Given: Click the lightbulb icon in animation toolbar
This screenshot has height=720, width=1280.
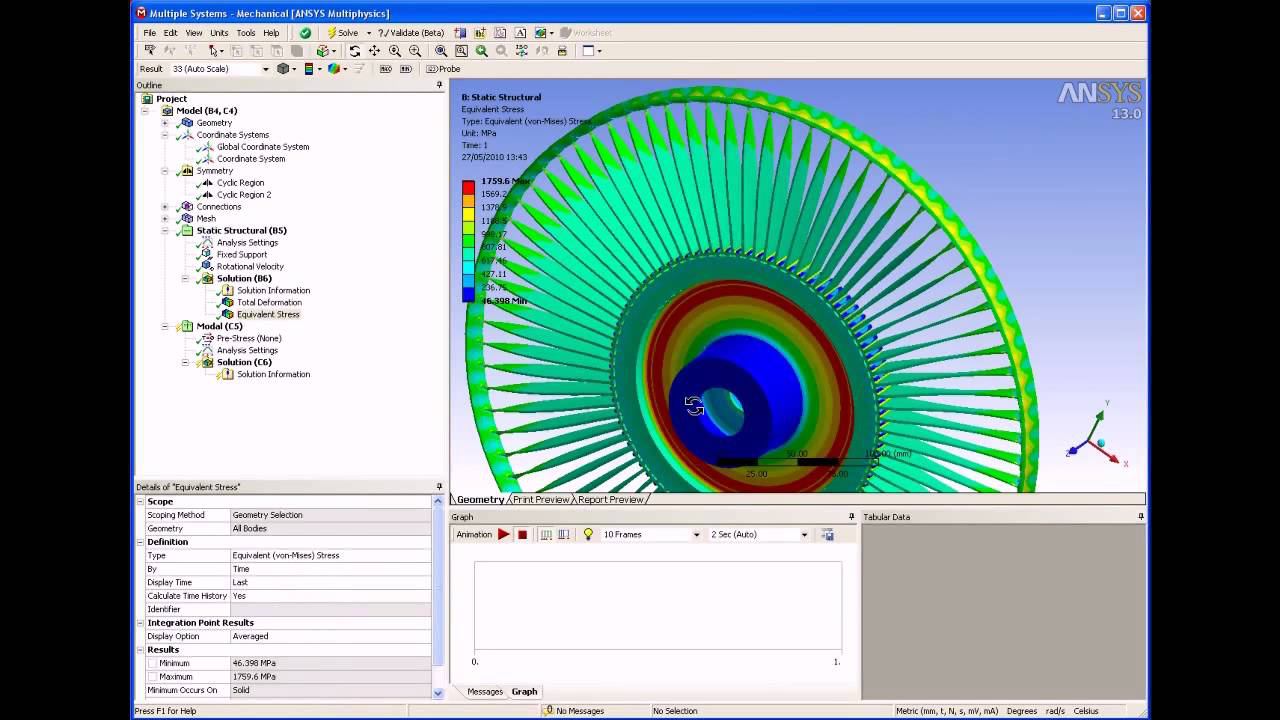Looking at the screenshot, I should (x=588, y=535).
